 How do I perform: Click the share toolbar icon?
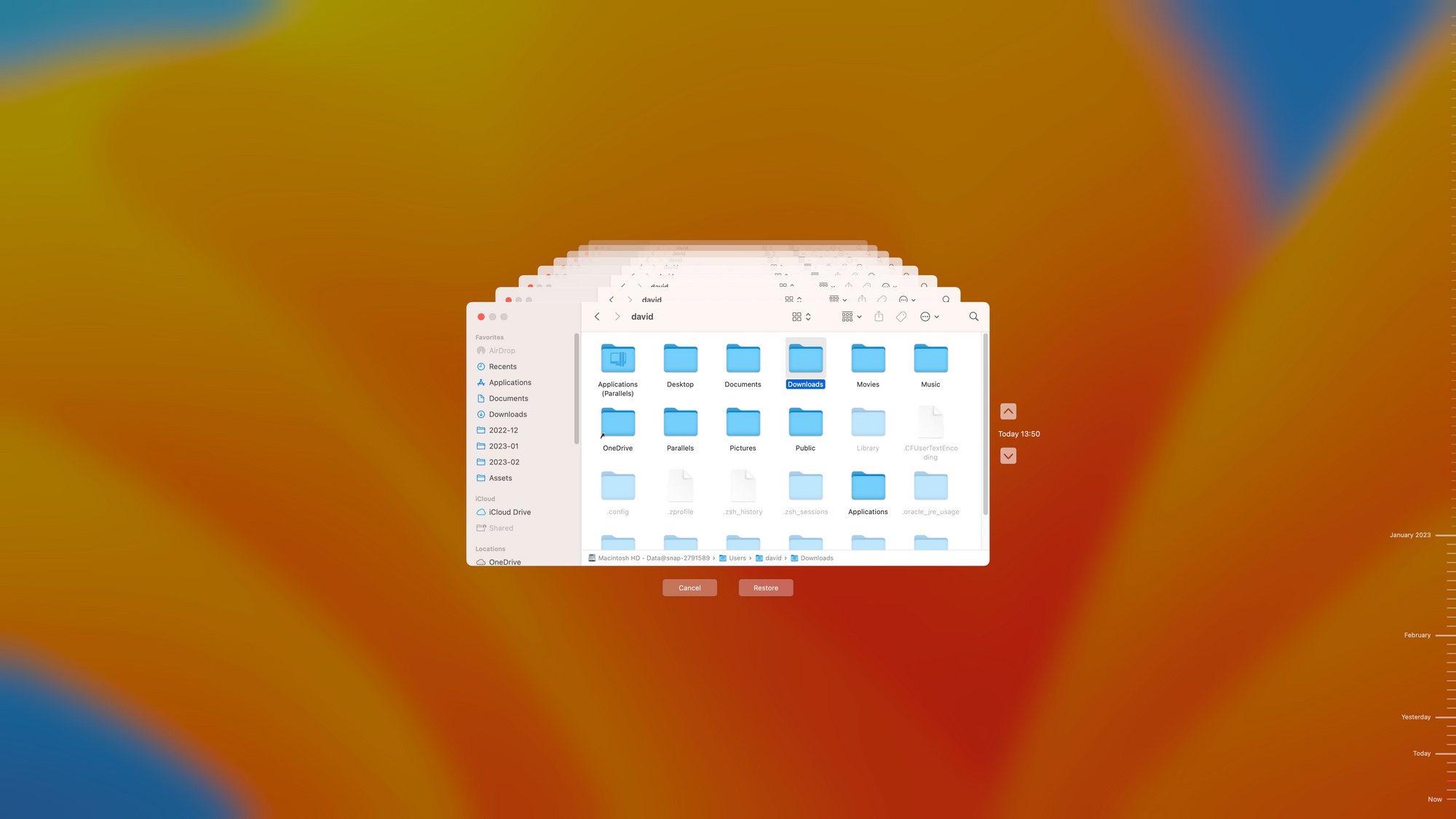878,317
